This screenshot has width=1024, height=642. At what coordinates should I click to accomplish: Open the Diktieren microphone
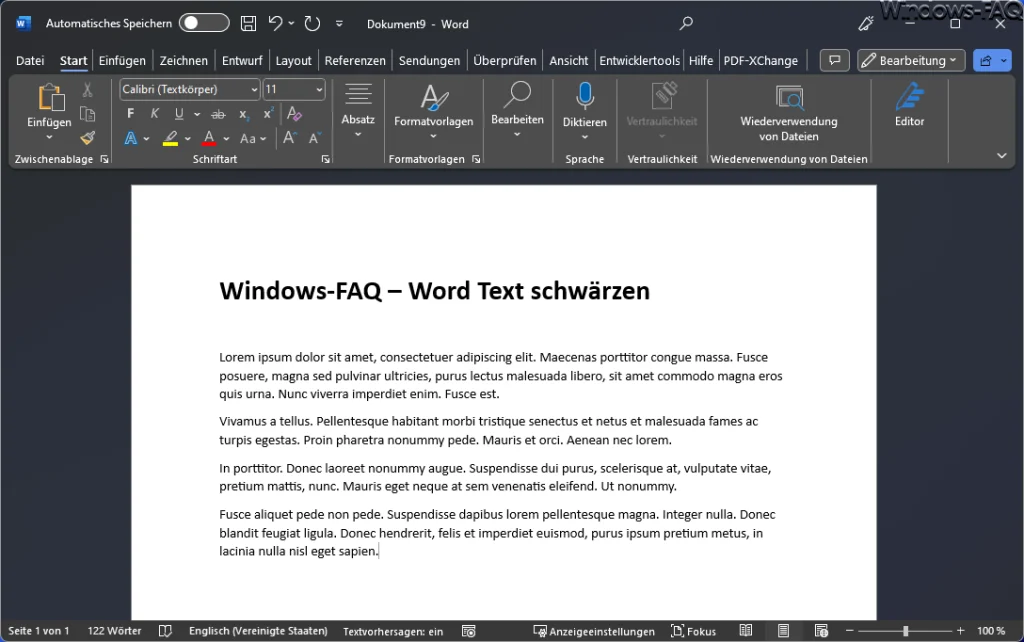tap(584, 96)
